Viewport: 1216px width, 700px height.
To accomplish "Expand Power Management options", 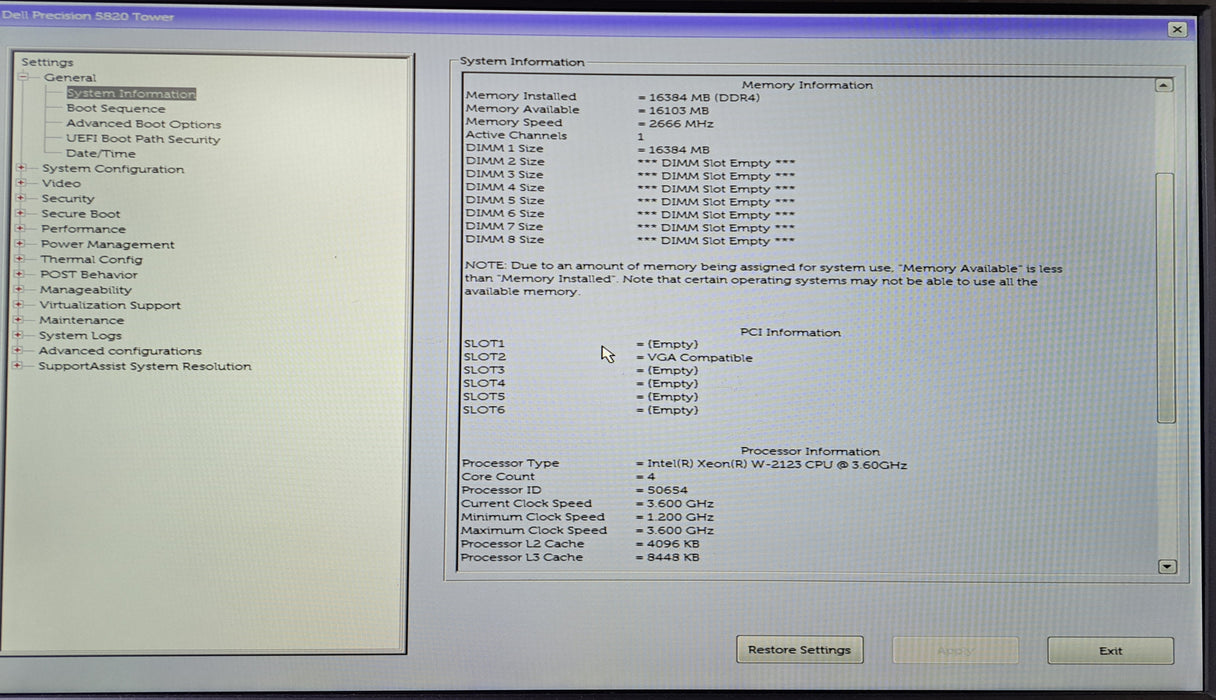I will tap(22, 244).
